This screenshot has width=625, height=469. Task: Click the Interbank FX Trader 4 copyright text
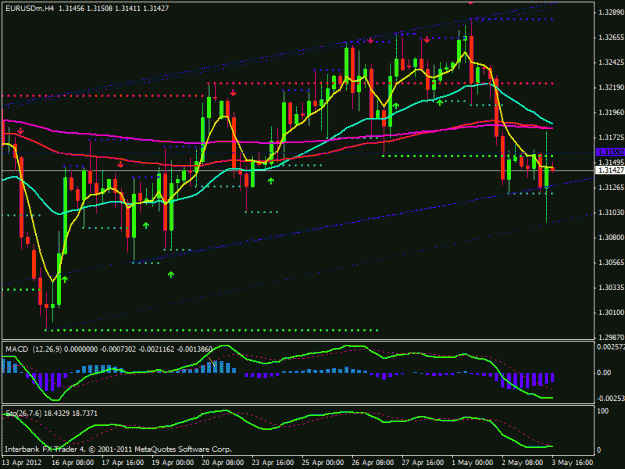(x=118, y=449)
